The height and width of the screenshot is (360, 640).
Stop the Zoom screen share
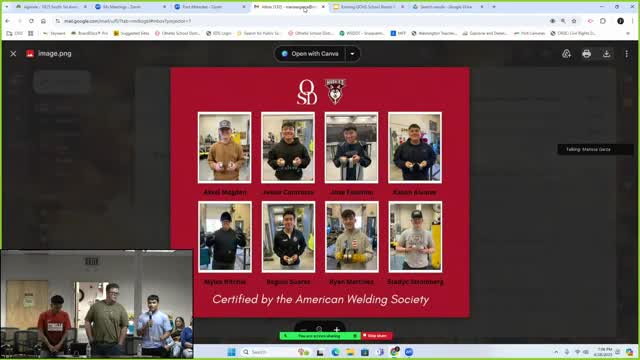pos(377,336)
